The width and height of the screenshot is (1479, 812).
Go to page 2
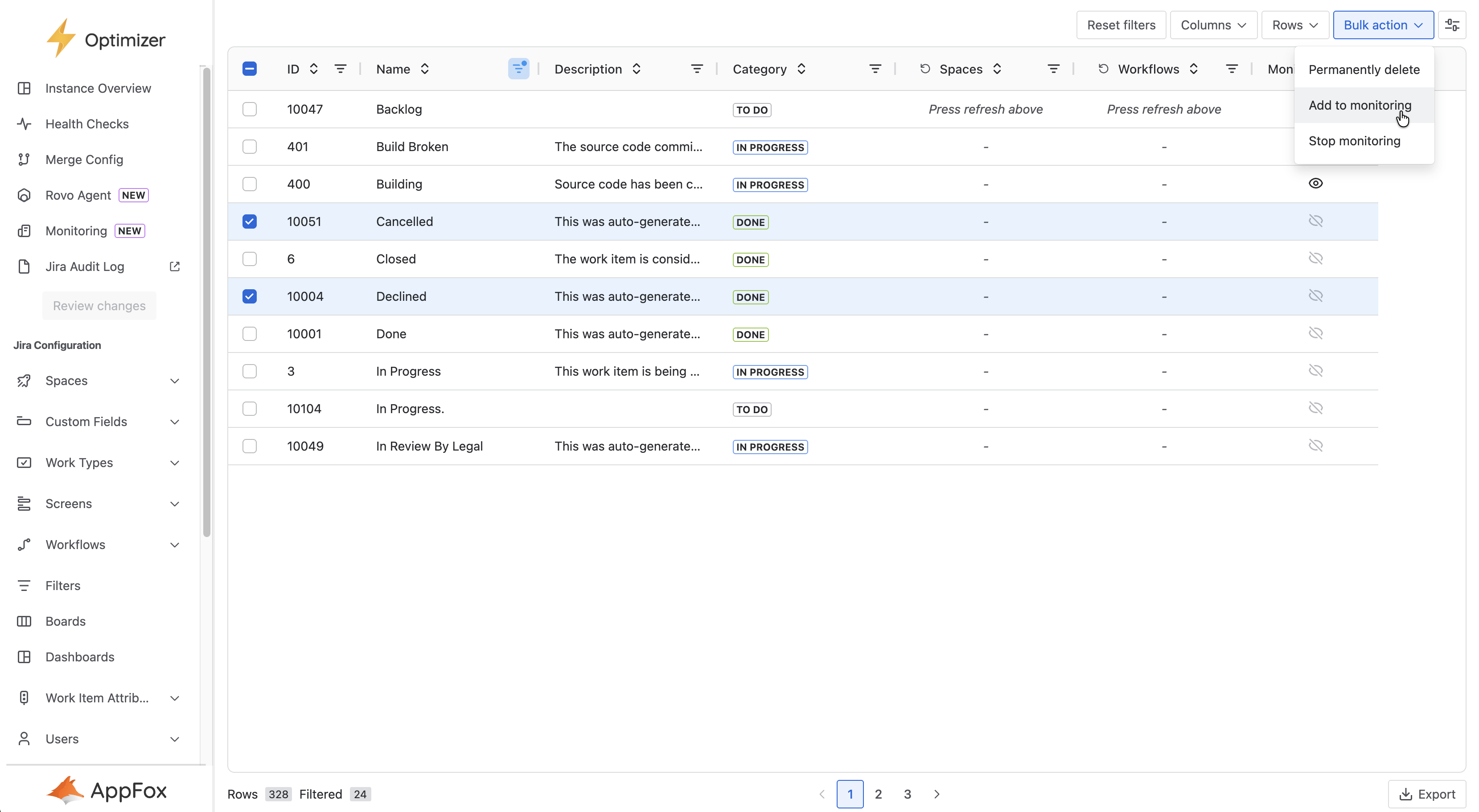click(879, 794)
